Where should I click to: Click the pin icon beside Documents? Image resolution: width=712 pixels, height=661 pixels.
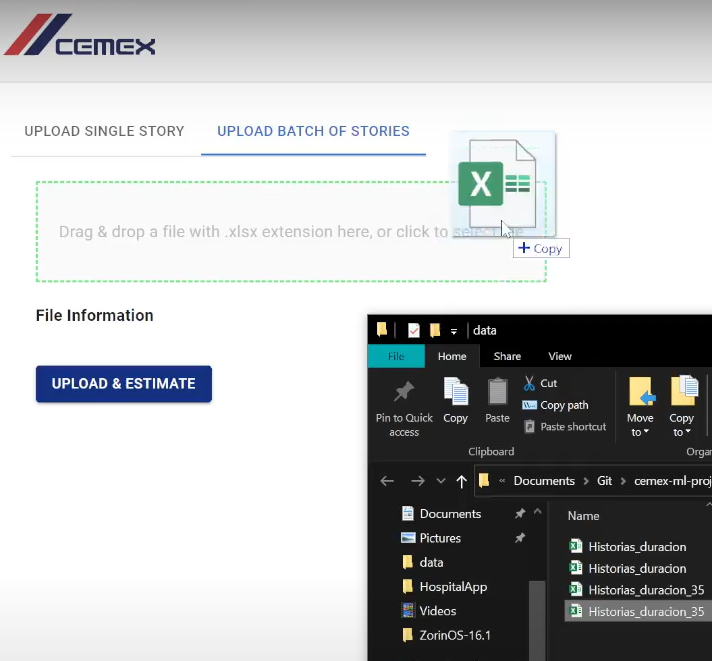(x=520, y=513)
